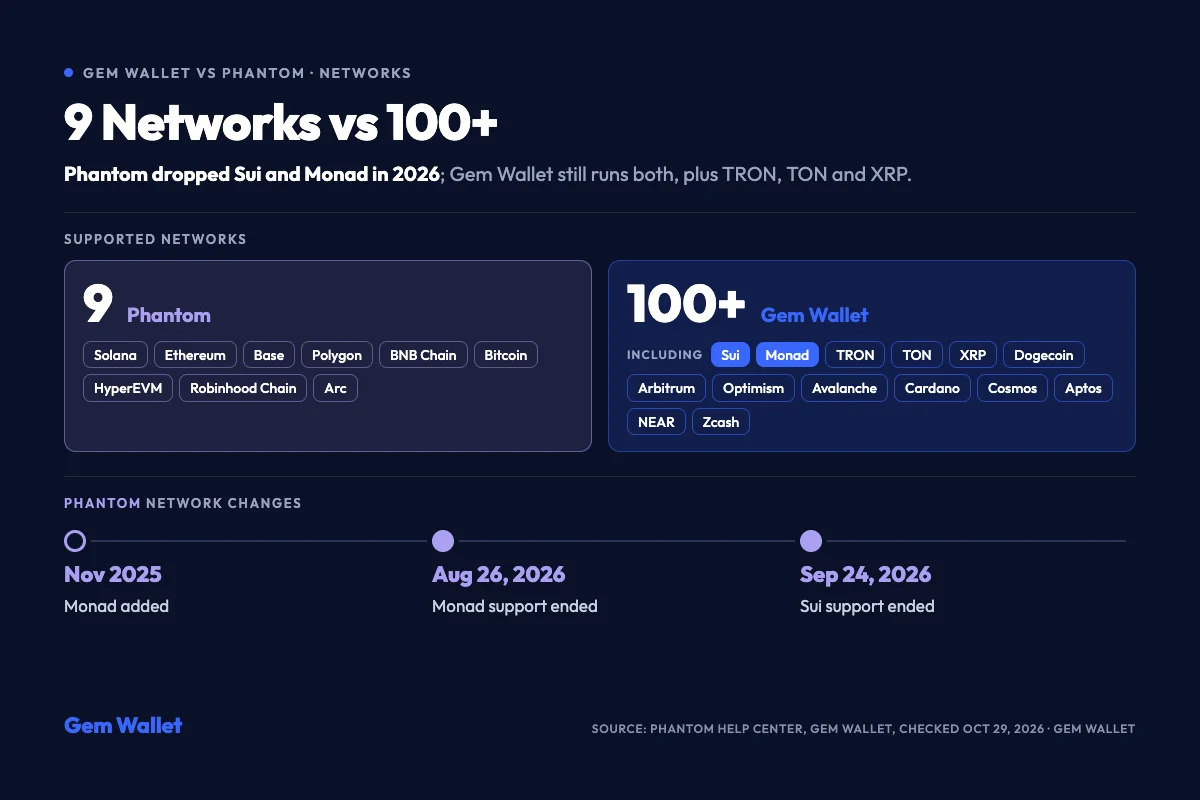Viewport: 1200px width, 800px height.
Task: Click the large '100+' in Gem card
Action: 687,305
